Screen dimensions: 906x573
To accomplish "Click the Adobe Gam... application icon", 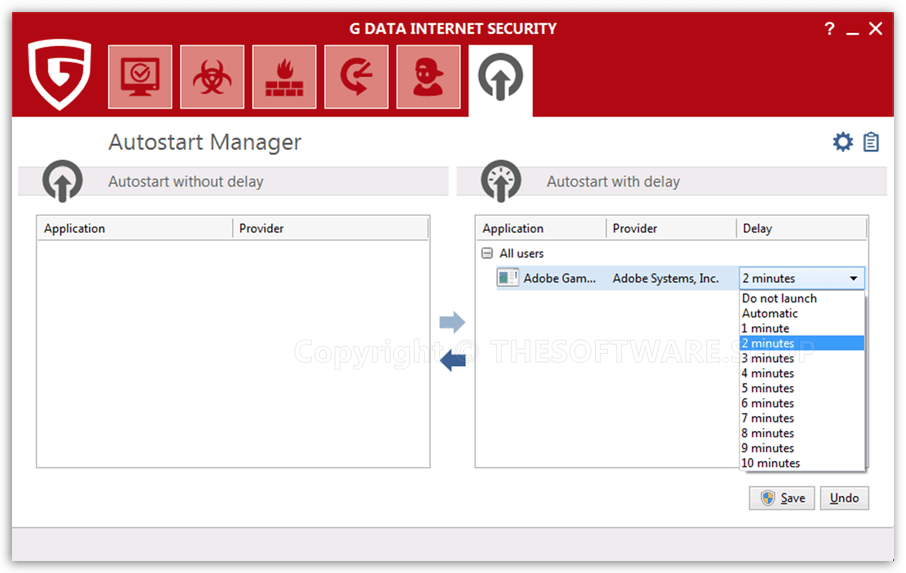I will point(507,278).
